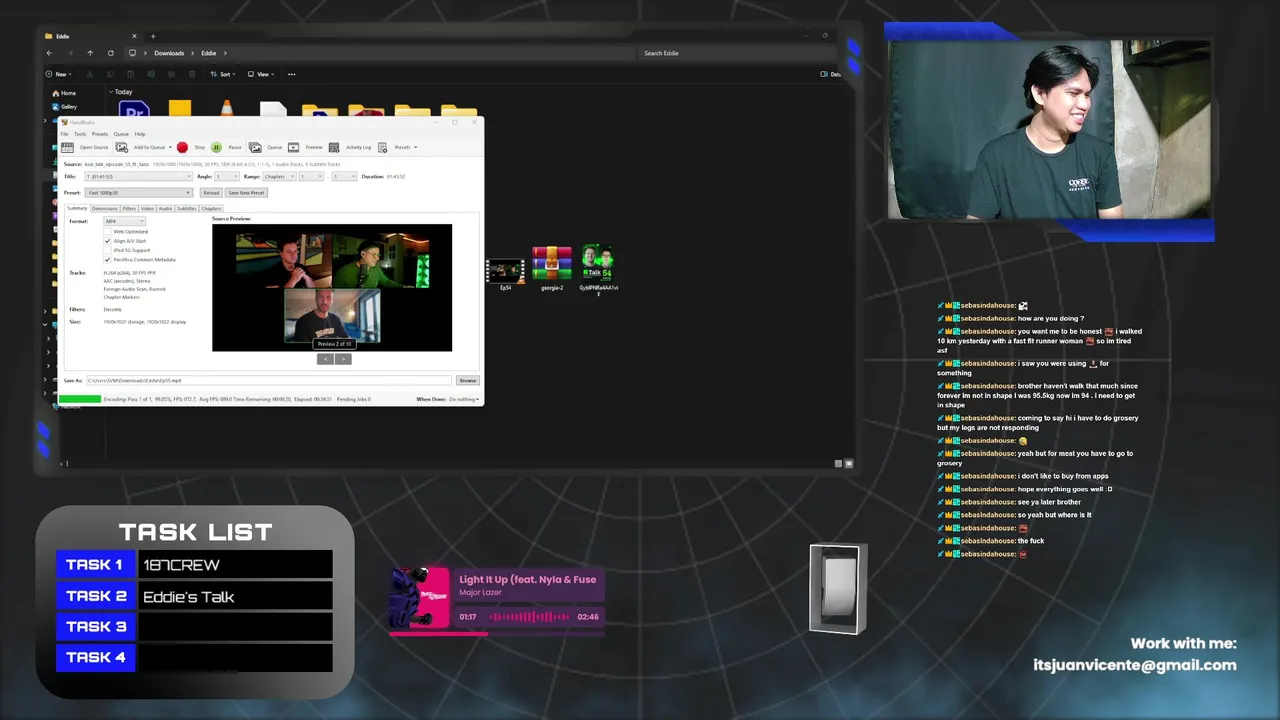
Task: Go up one folder in File Explorer
Action: [x=90, y=53]
